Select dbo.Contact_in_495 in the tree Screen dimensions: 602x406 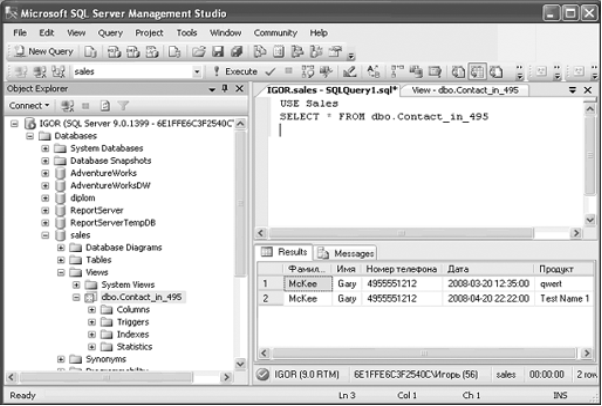[x=142, y=297]
